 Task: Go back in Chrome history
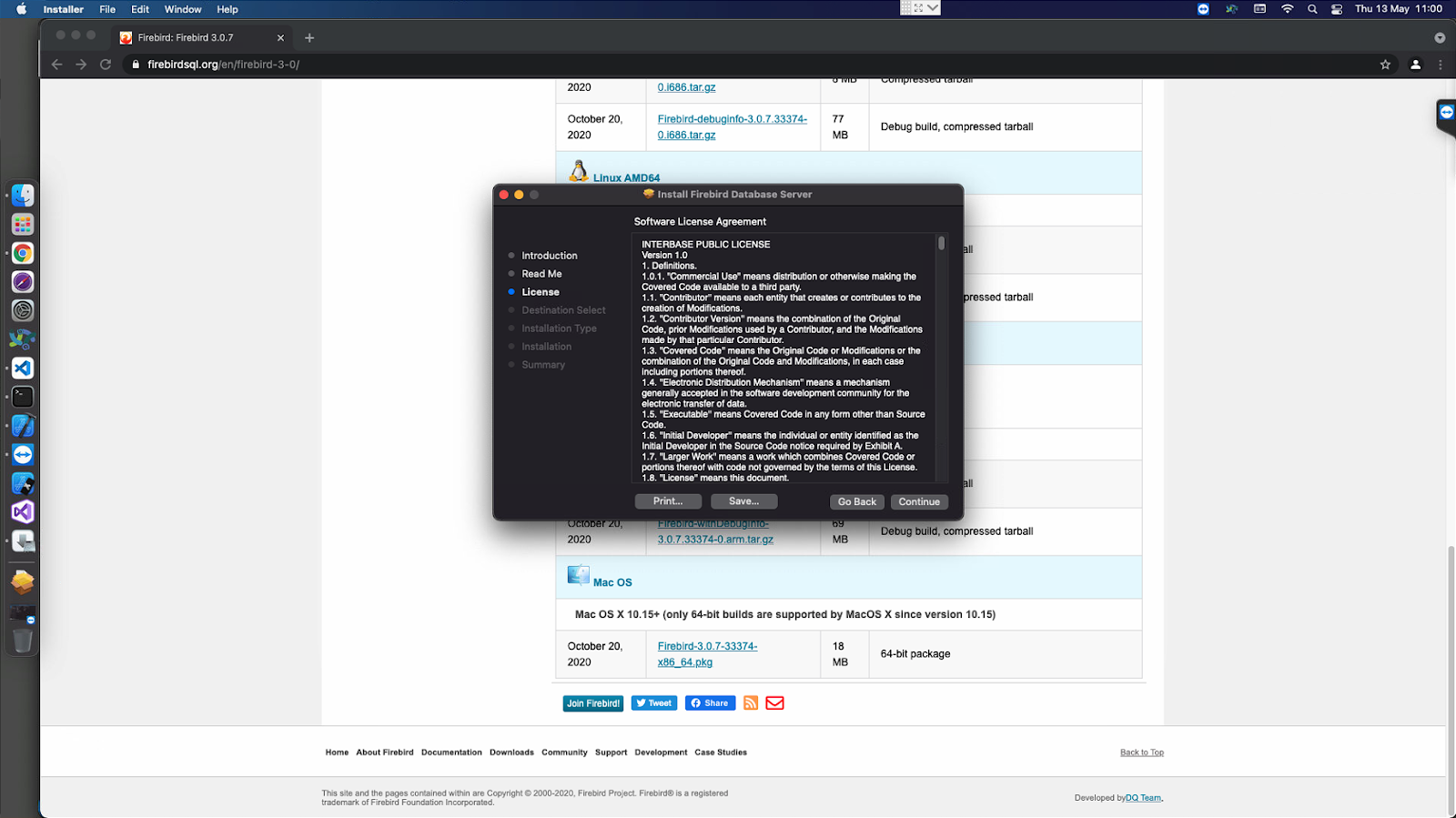[57, 65]
